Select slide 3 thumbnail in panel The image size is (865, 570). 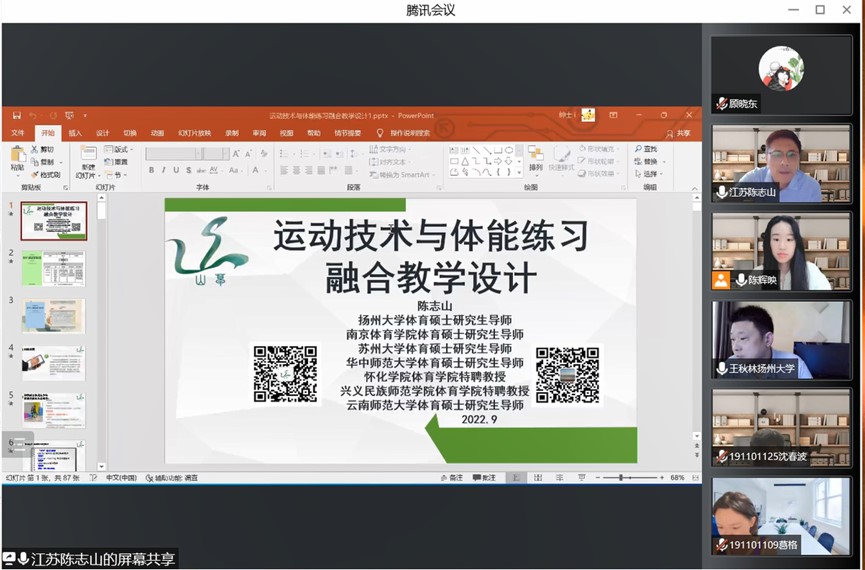54,315
